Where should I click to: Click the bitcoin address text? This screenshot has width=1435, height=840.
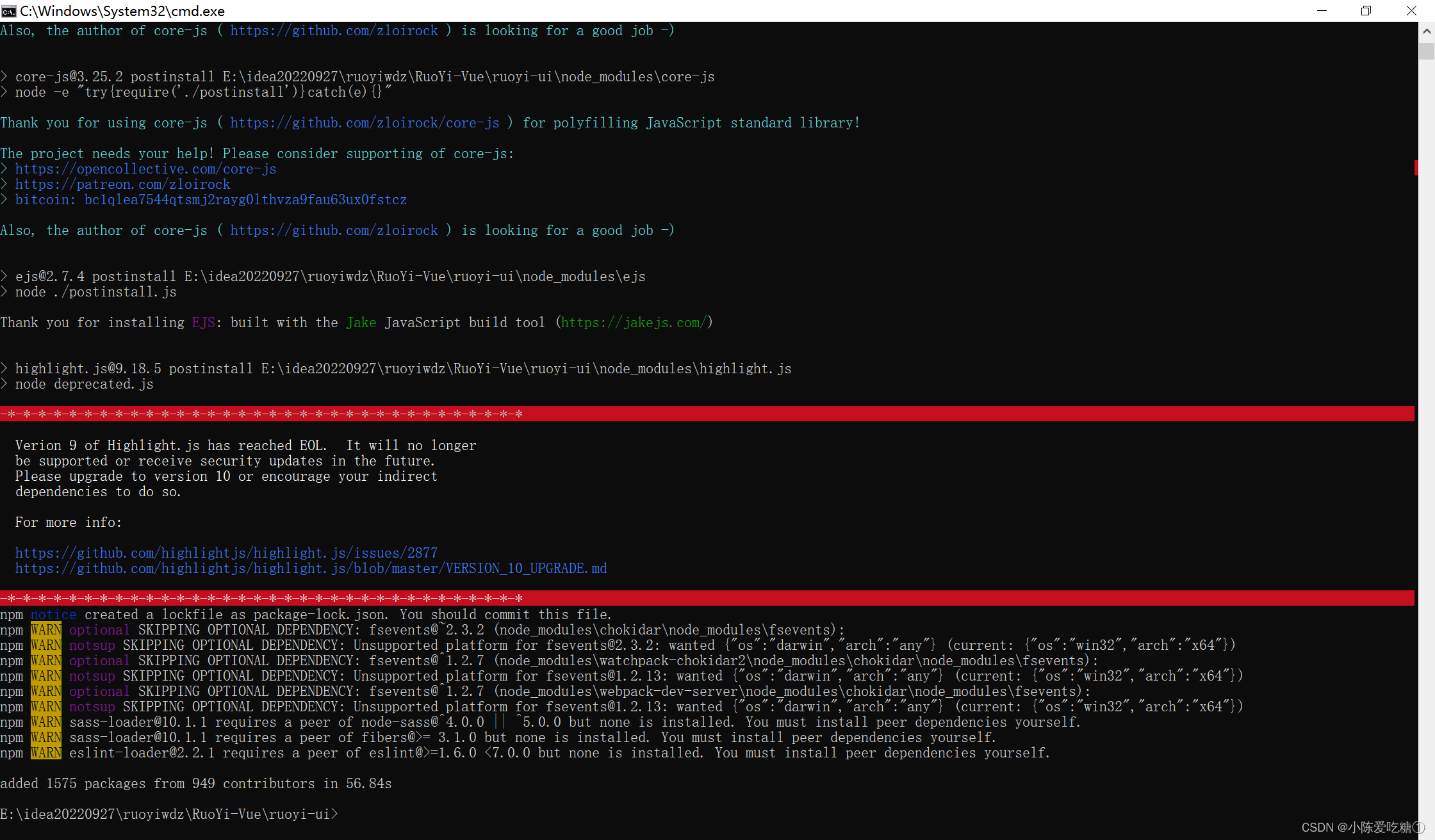click(x=245, y=200)
